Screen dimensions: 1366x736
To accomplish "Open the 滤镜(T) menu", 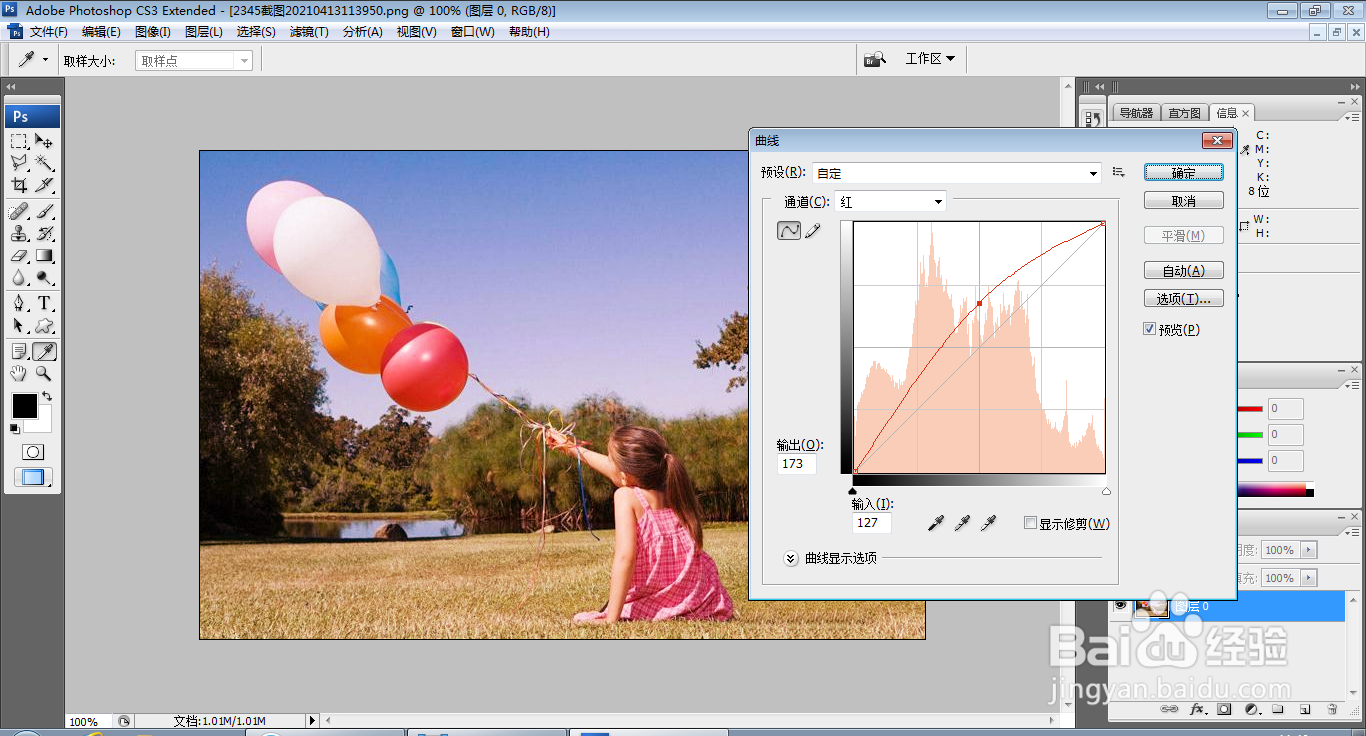I will [x=309, y=32].
